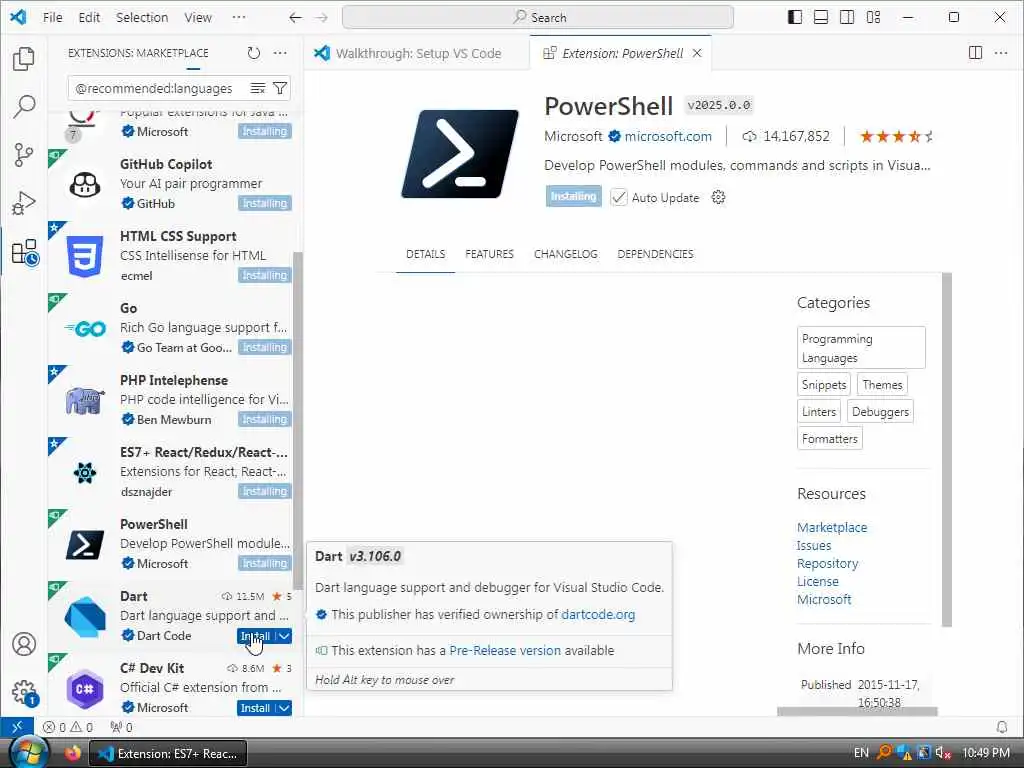Viewport: 1024px width, 768px height.
Task: Go back with the navigation arrow
Action: click(295, 18)
